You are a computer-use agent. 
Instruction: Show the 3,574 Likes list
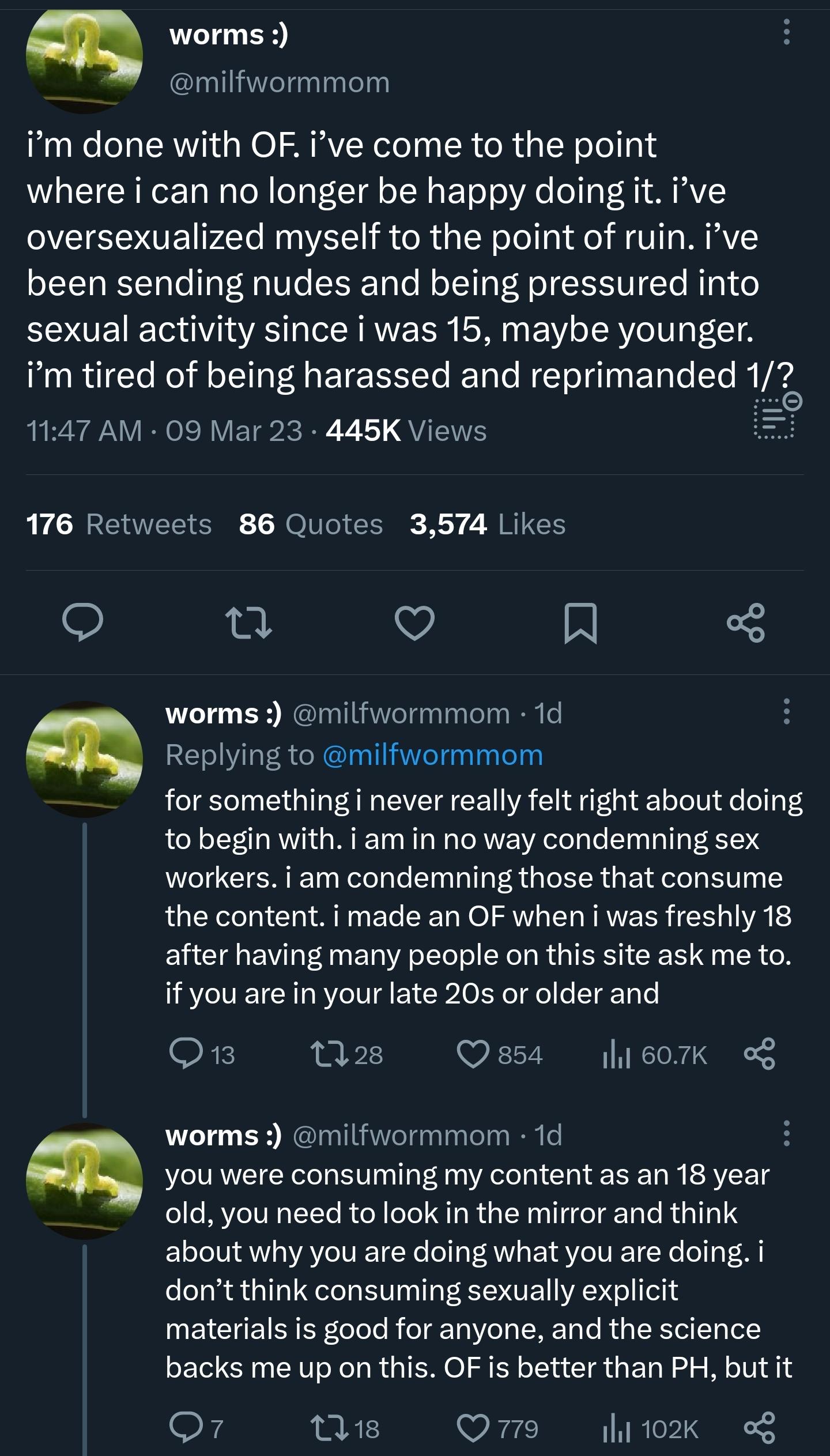(488, 524)
